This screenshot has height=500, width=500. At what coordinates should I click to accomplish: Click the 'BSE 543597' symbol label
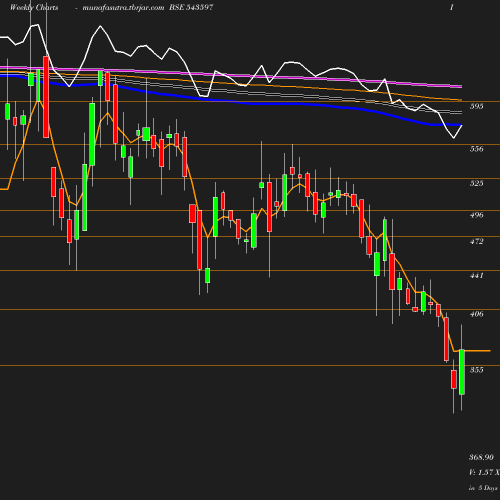click(191, 7)
